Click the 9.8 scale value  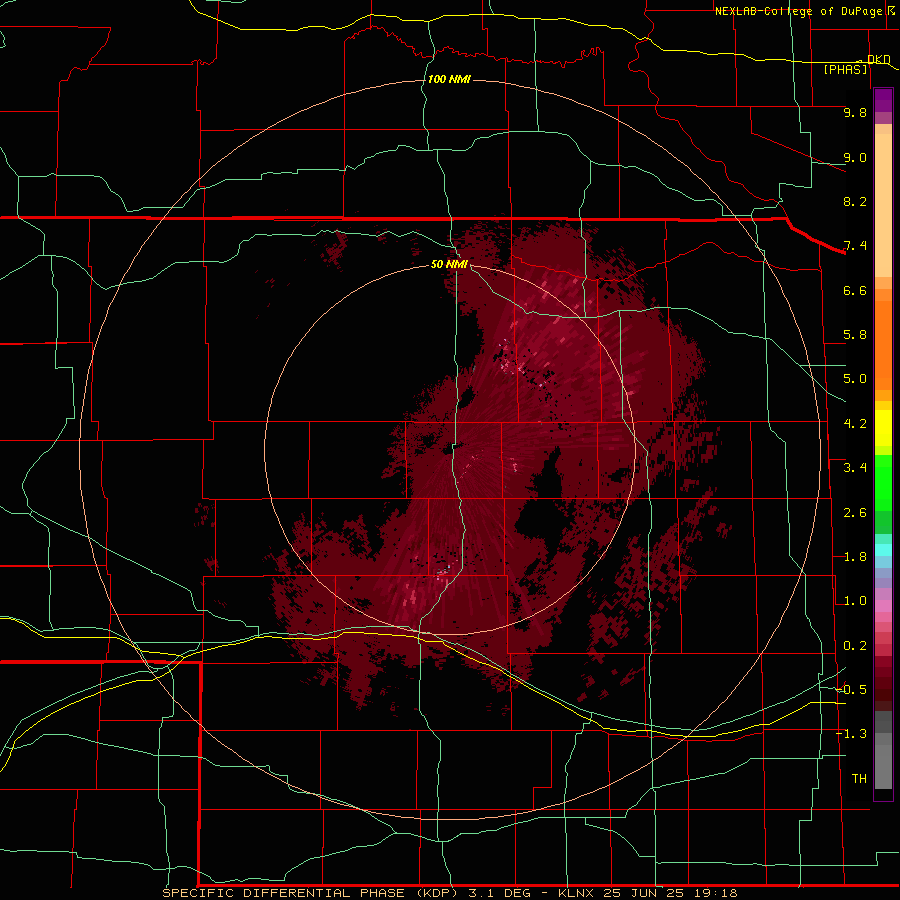pos(855,112)
